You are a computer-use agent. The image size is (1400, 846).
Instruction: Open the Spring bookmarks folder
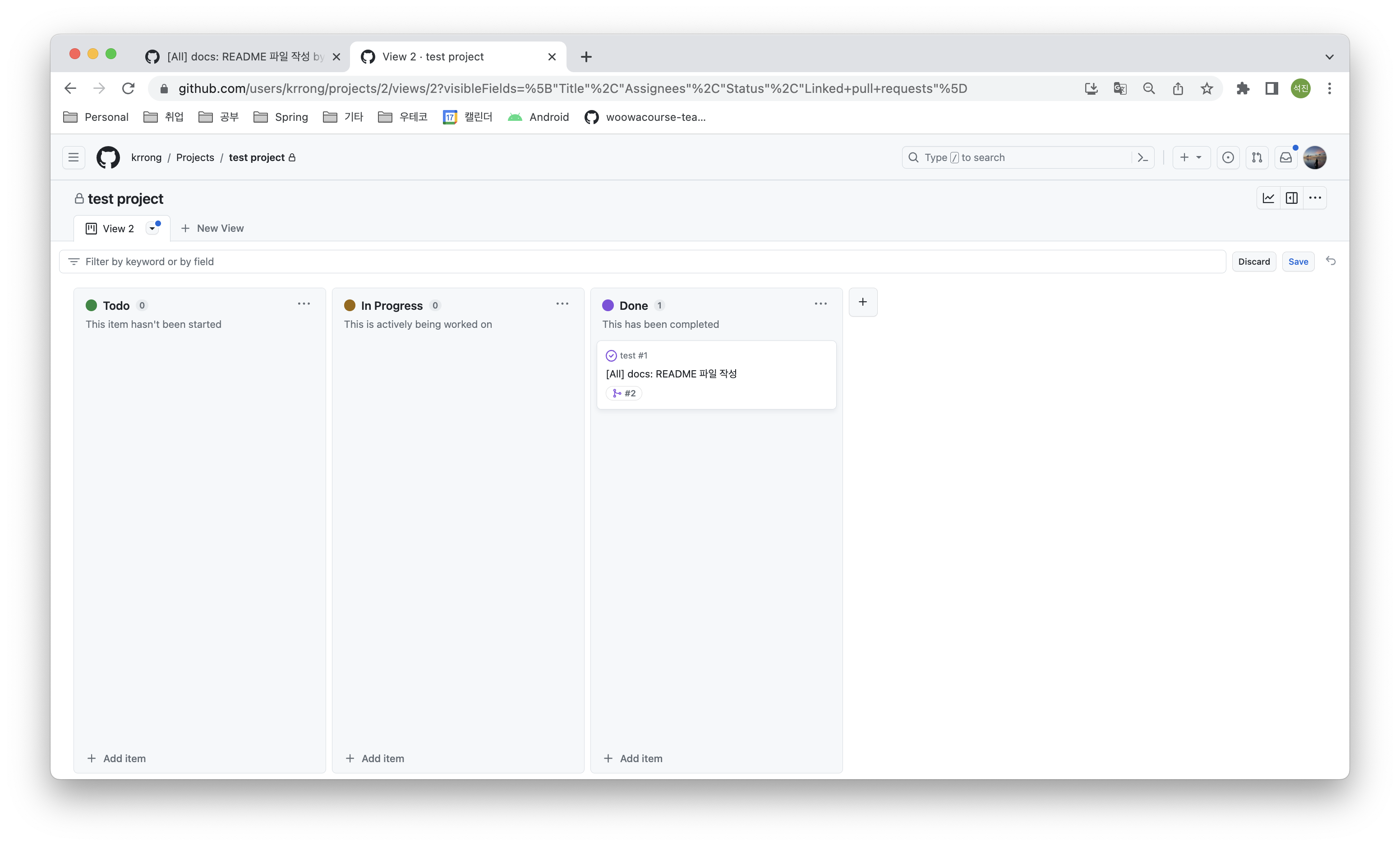(x=281, y=117)
